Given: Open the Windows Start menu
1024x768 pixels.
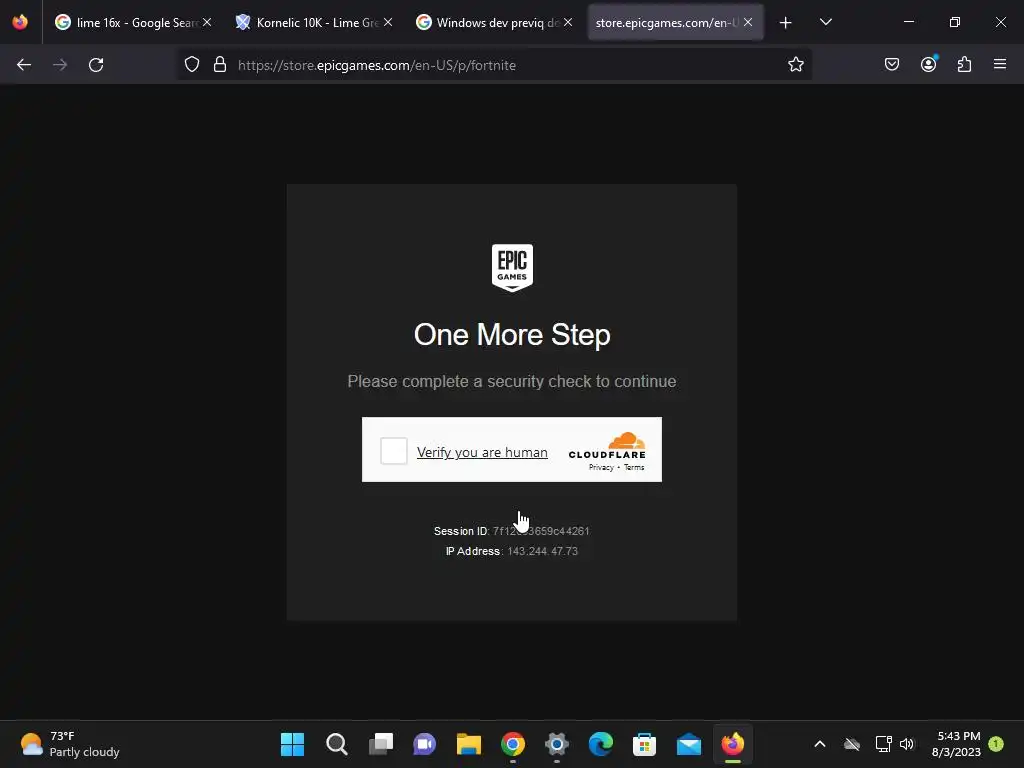Looking at the screenshot, I should tap(293, 744).
